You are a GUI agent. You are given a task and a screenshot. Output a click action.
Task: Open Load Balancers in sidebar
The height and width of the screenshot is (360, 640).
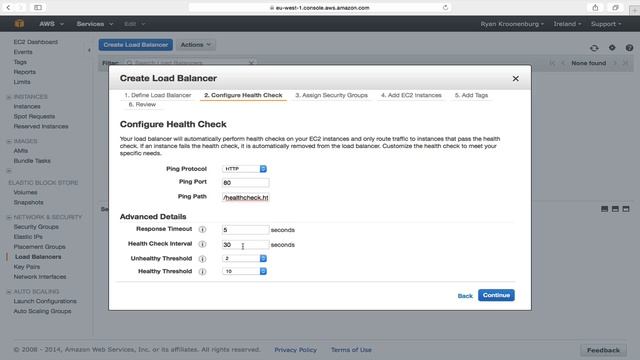pyautogui.click(x=38, y=257)
